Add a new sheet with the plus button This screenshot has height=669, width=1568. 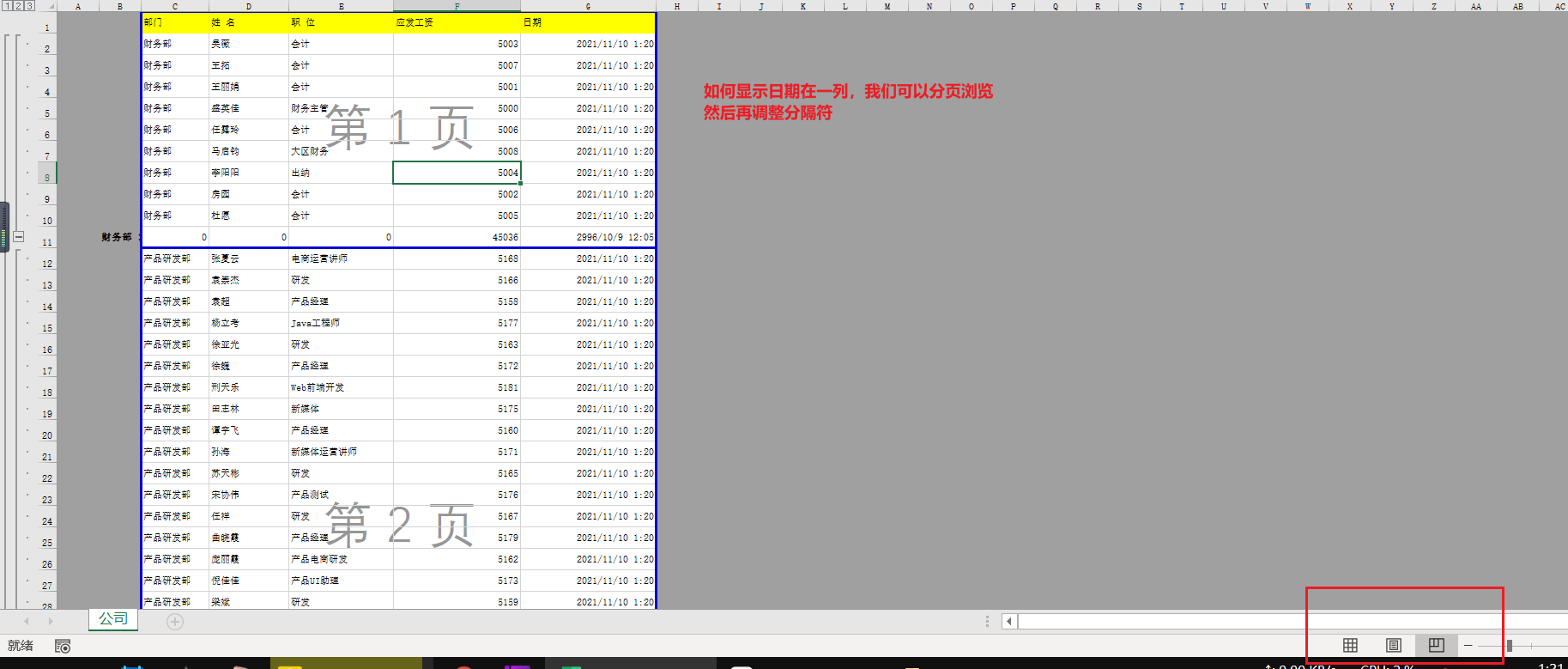[175, 621]
